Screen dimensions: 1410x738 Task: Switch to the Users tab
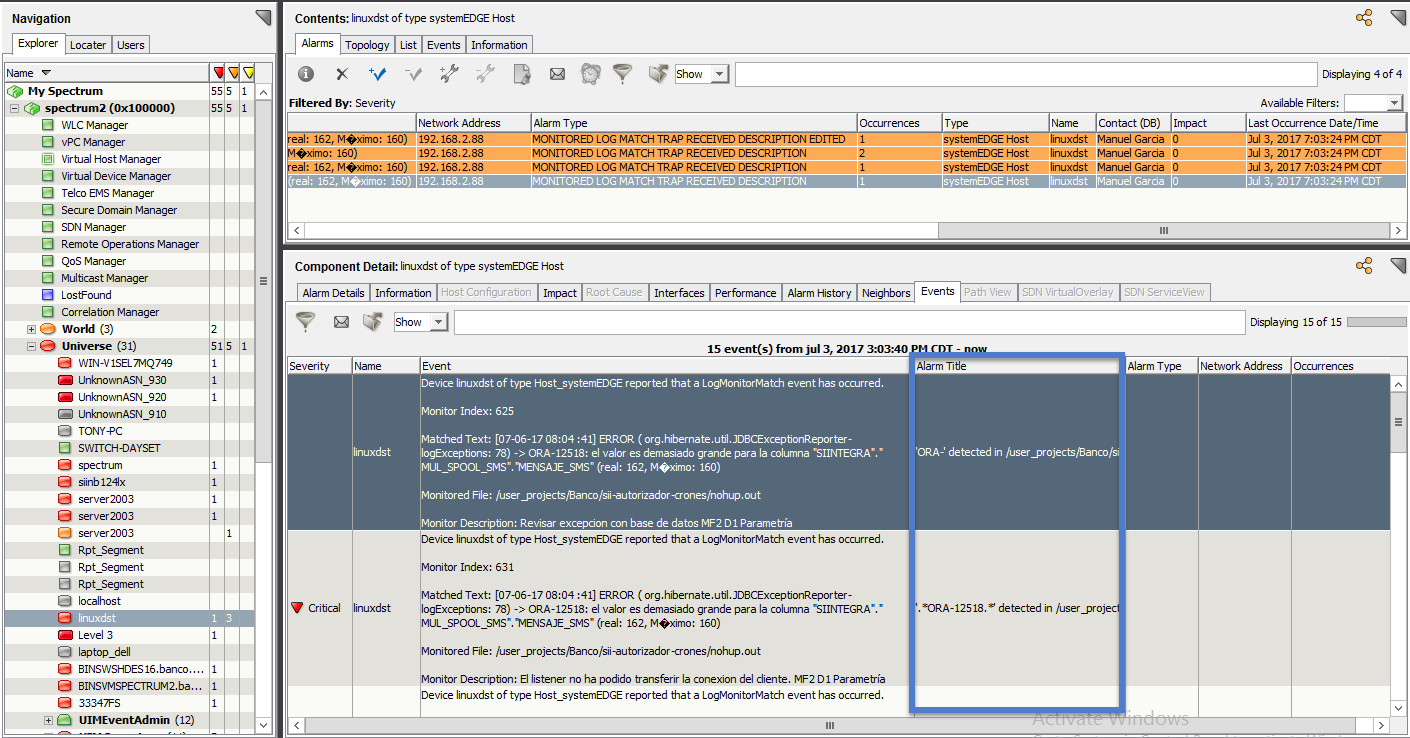[130, 45]
